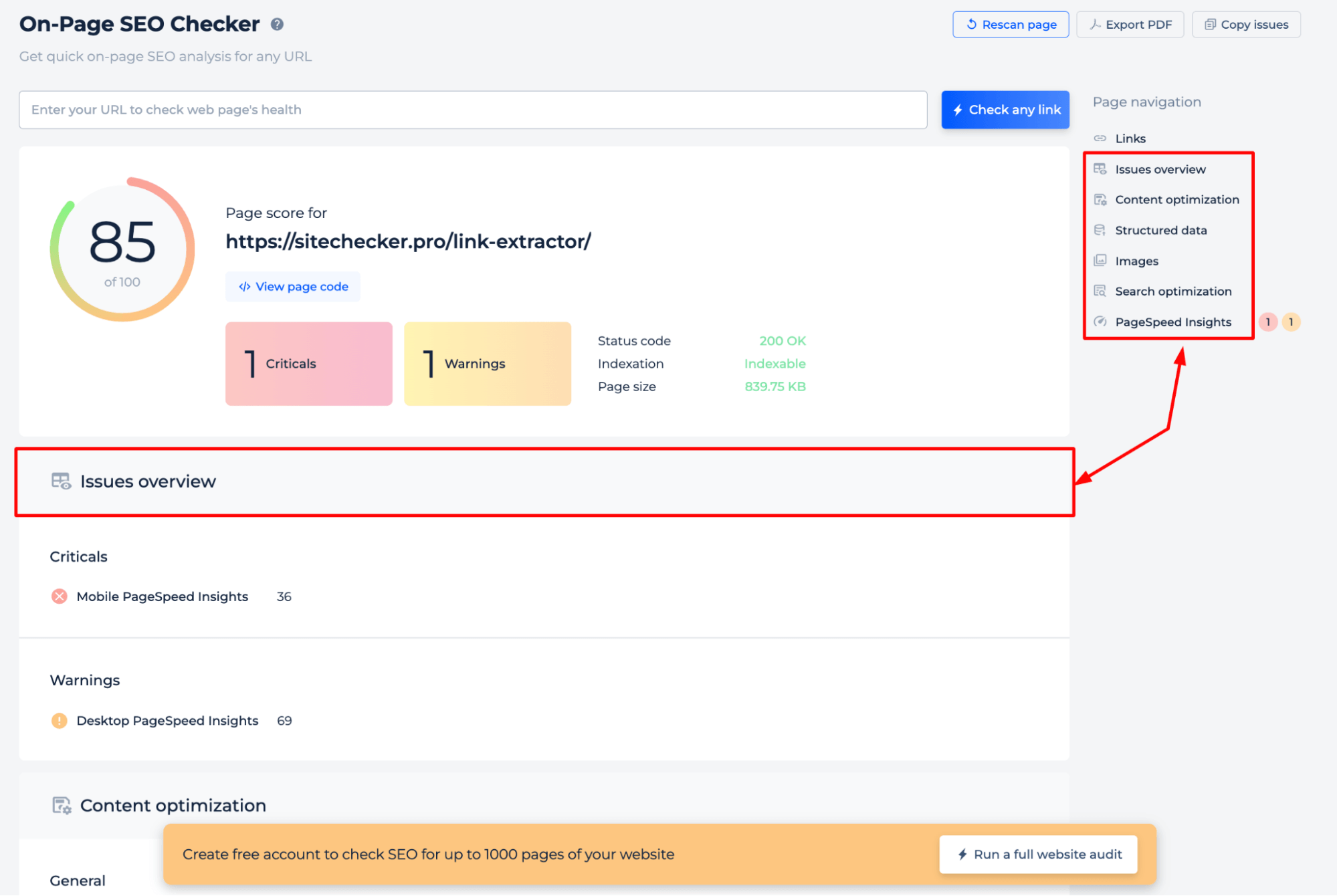Click the Content optimization section heading
This screenshot has width=1337, height=896.
point(173,806)
